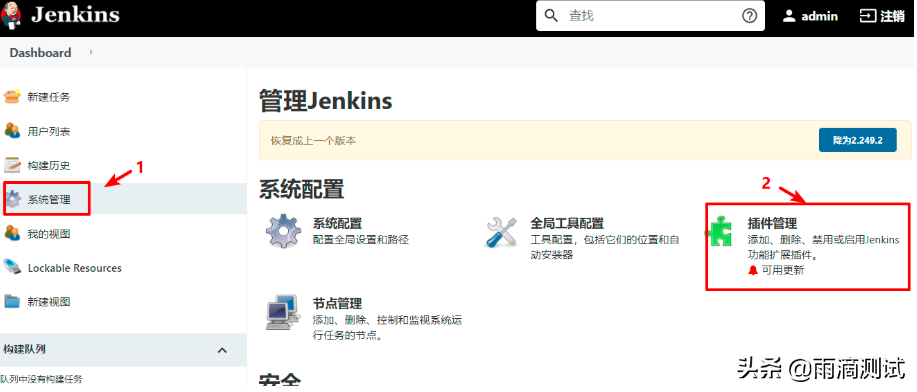Image resolution: width=917 pixels, height=392 pixels.
Task: Click the 配置全局设置和路径 description
Action: (x=360, y=239)
